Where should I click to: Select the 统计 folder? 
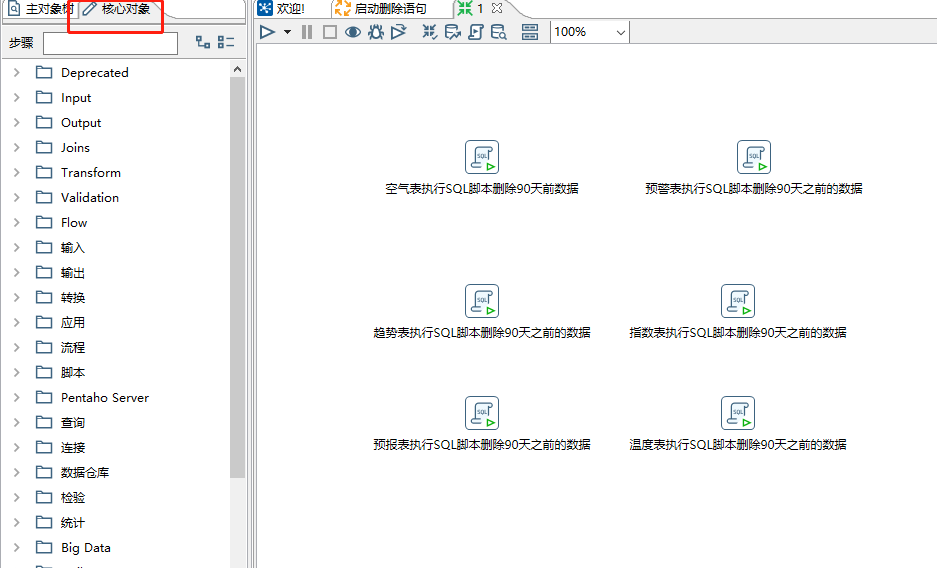(x=73, y=523)
